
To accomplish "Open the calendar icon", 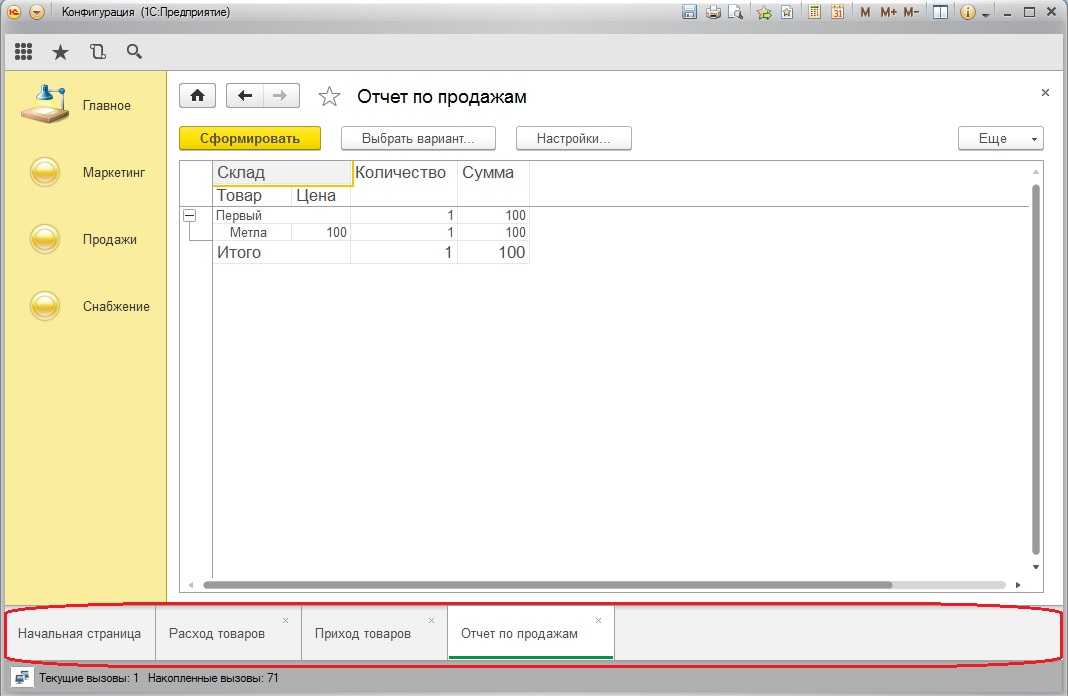I will [838, 13].
